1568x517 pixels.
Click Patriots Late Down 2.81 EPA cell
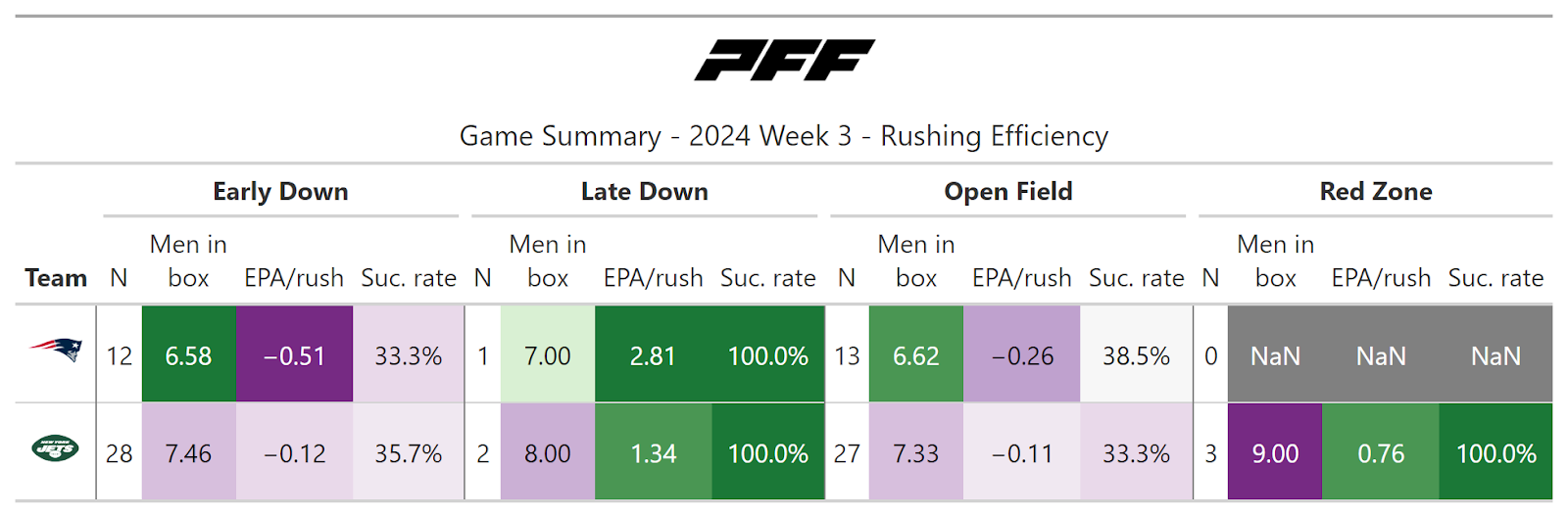653,355
